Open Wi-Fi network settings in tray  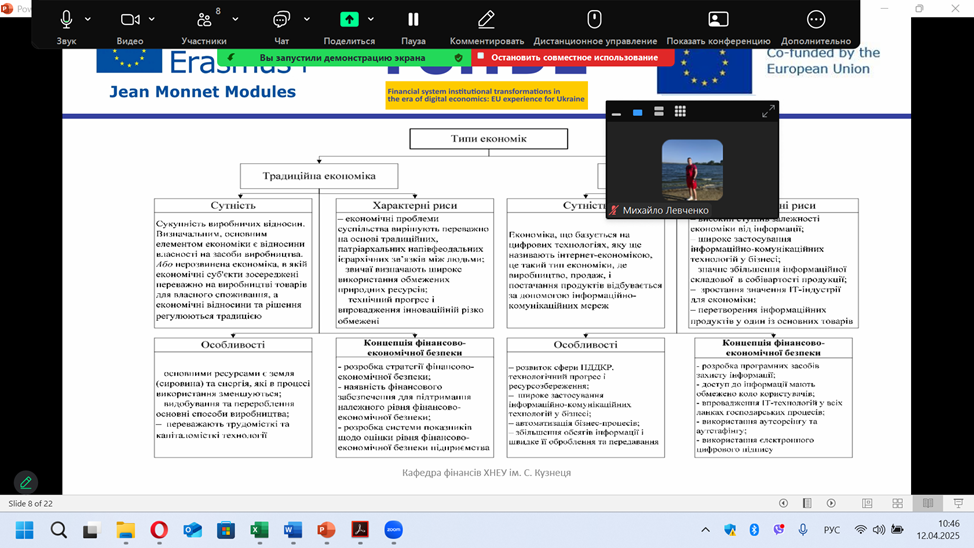point(860,530)
